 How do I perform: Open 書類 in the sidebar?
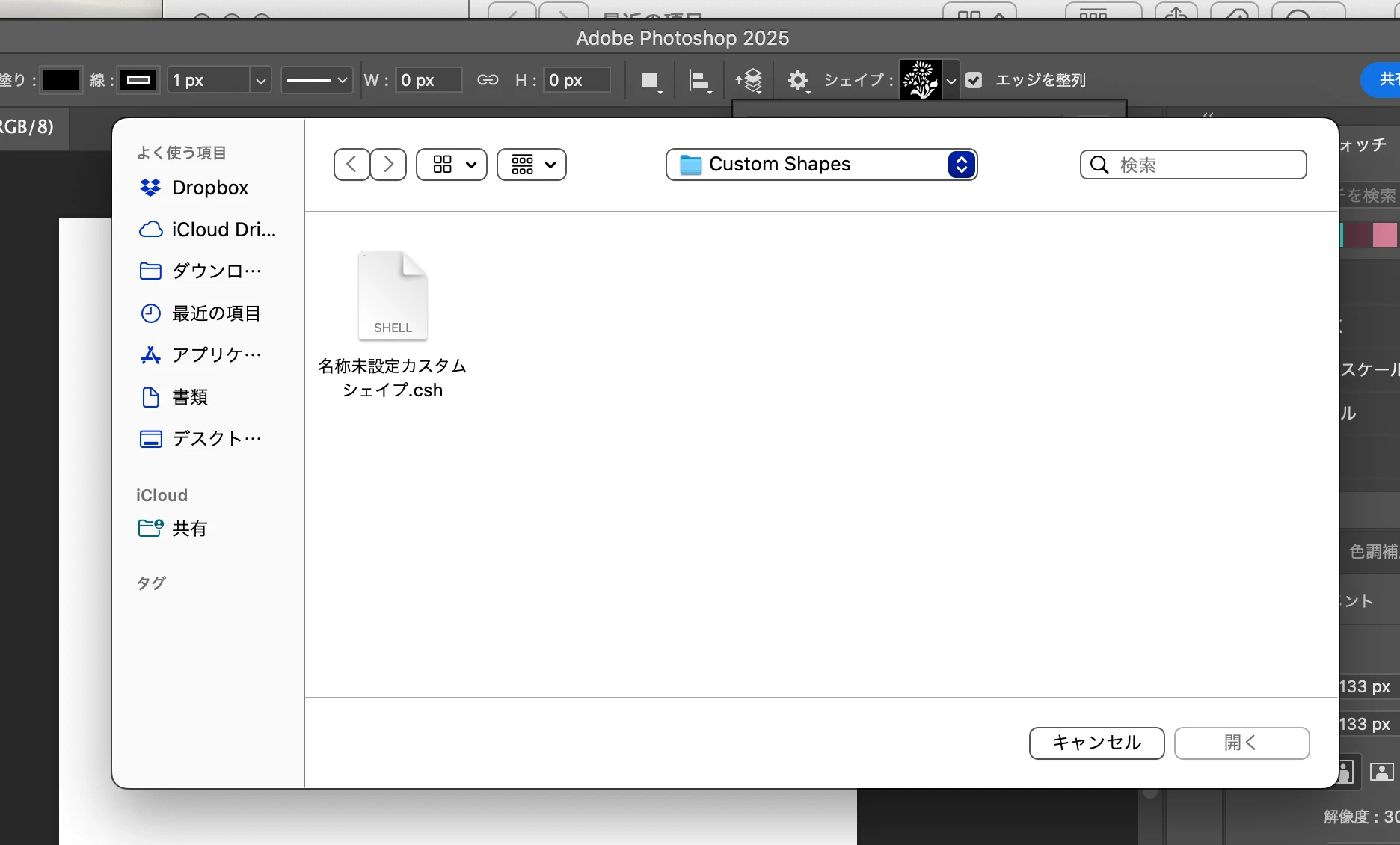pyautogui.click(x=174, y=397)
